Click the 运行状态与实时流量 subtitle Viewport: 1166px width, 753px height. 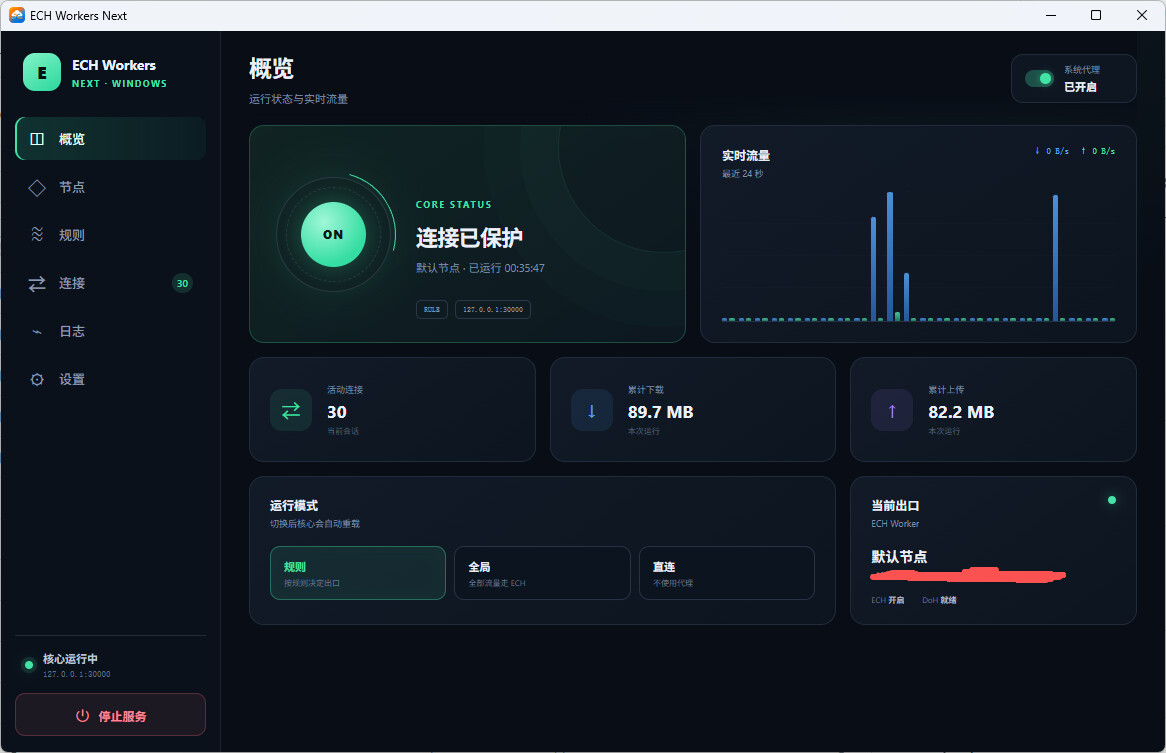(298, 99)
